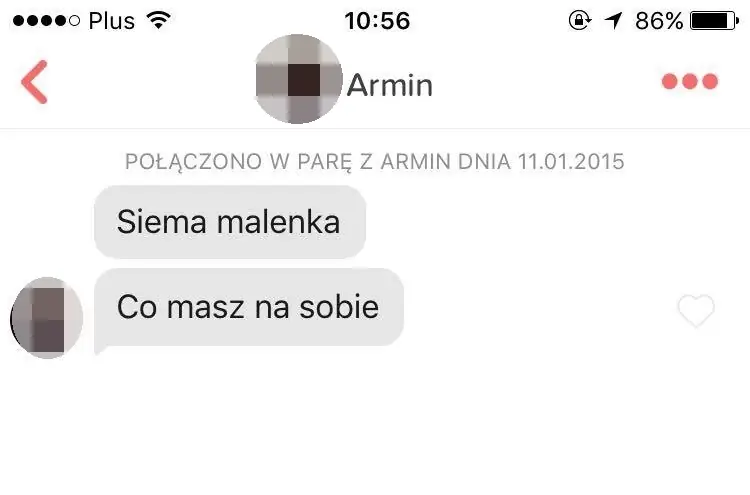Tap the red back arrow
The height and width of the screenshot is (495, 750).
pyautogui.click(x=34, y=82)
